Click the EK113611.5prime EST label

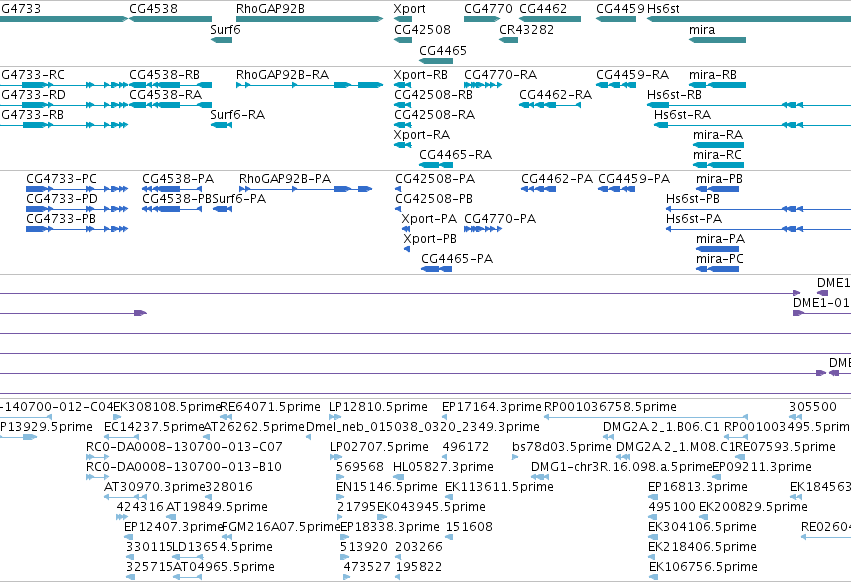[499, 486]
